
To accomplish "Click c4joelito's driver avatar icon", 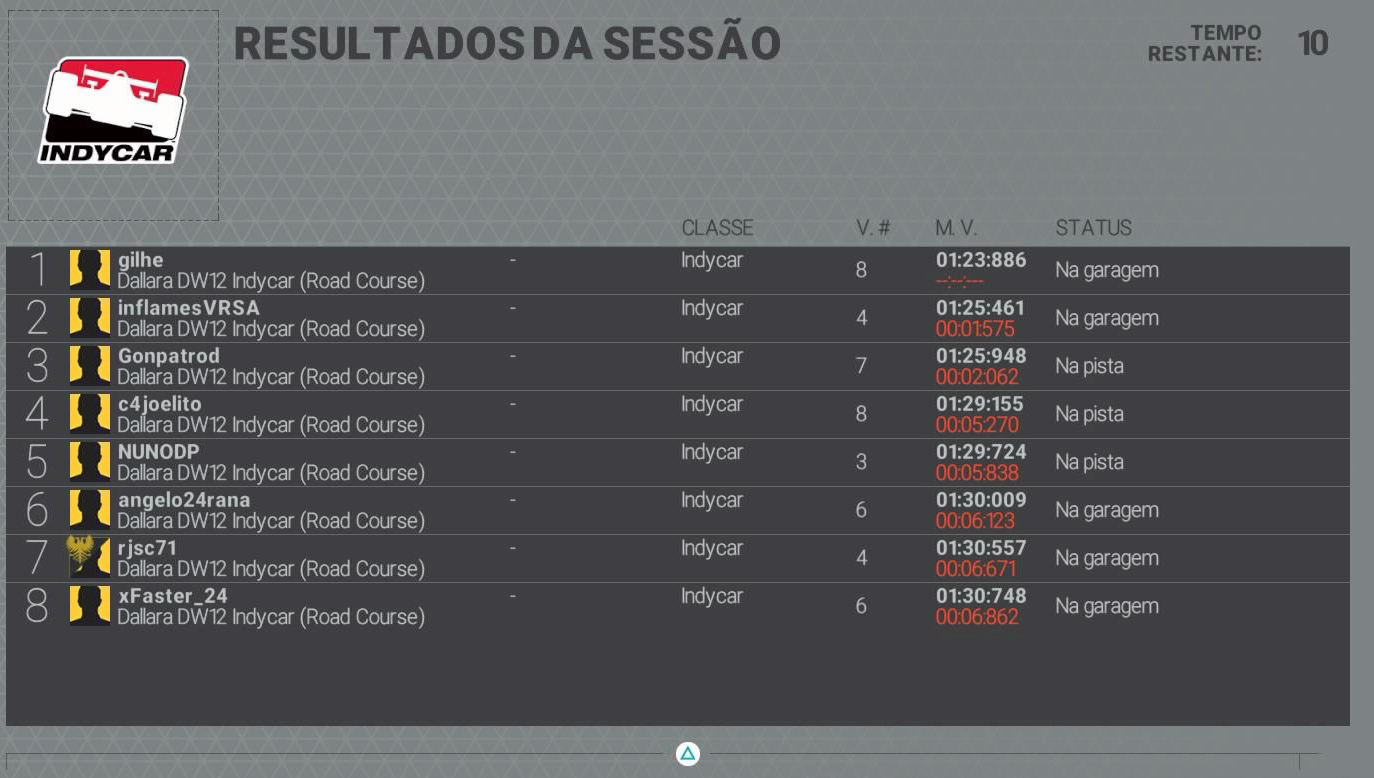I will point(89,414).
